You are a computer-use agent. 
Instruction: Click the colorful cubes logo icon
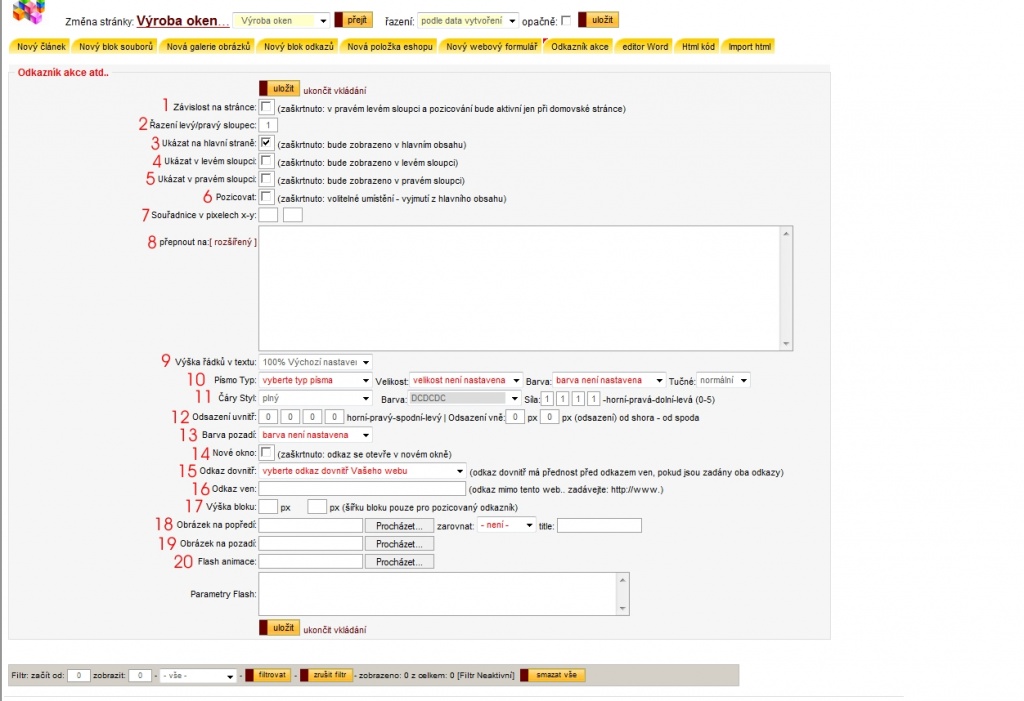coord(29,10)
